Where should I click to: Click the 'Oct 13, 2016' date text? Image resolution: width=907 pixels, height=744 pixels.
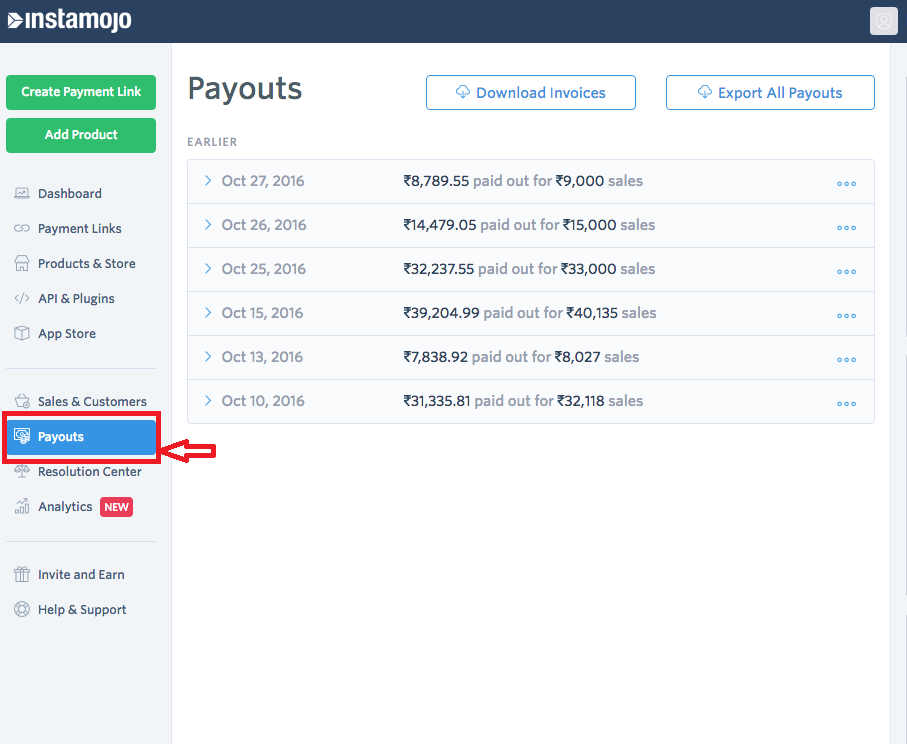[262, 356]
